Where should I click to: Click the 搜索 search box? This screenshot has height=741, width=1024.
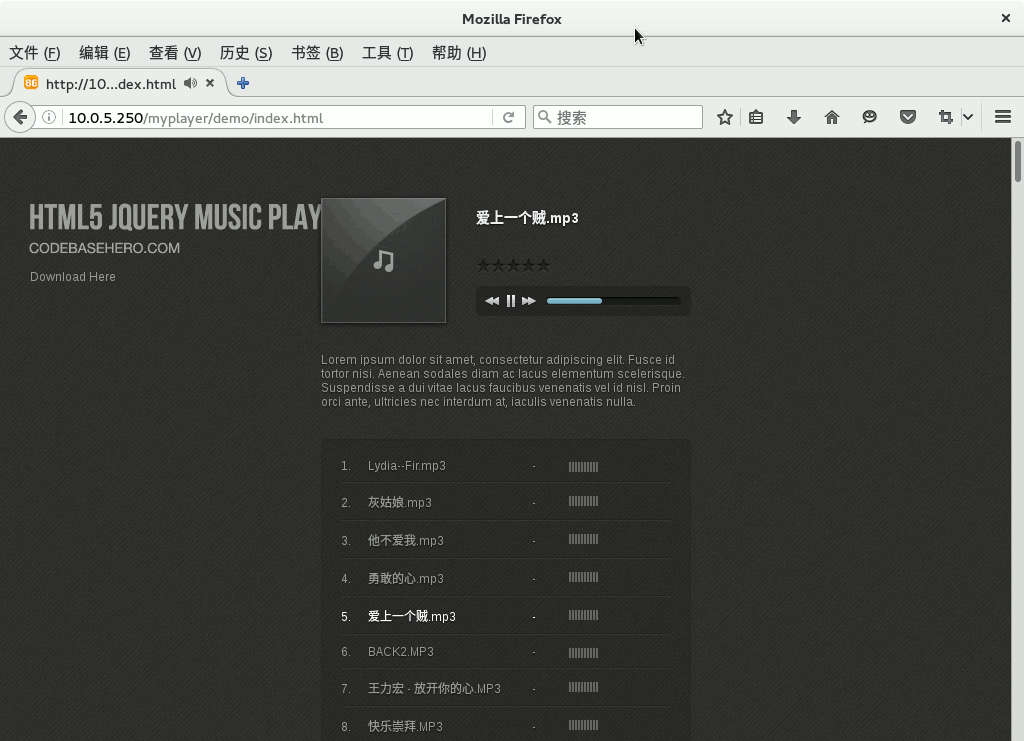618,118
